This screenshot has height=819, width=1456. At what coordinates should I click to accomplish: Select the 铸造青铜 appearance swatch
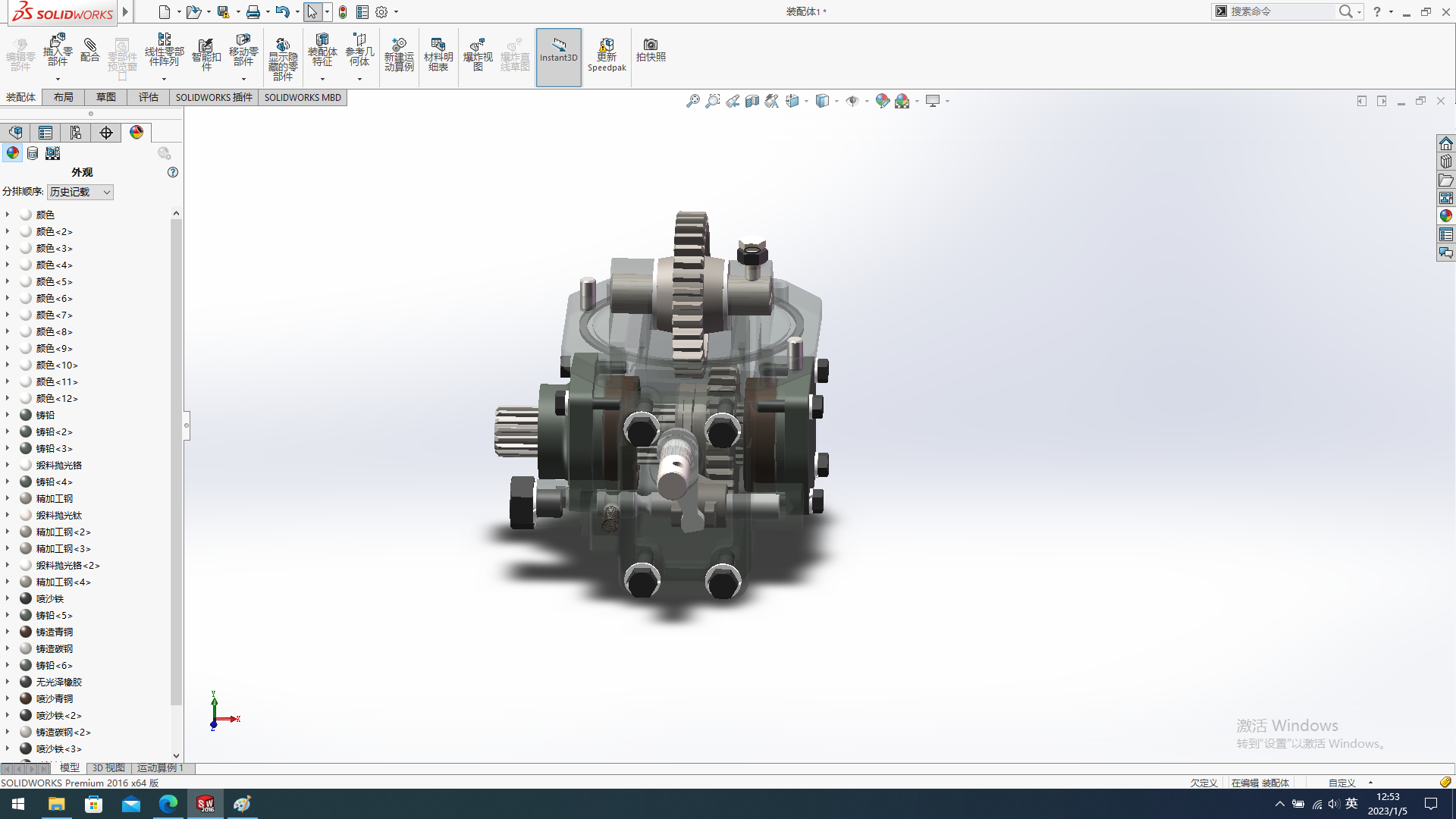pos(26,632)
